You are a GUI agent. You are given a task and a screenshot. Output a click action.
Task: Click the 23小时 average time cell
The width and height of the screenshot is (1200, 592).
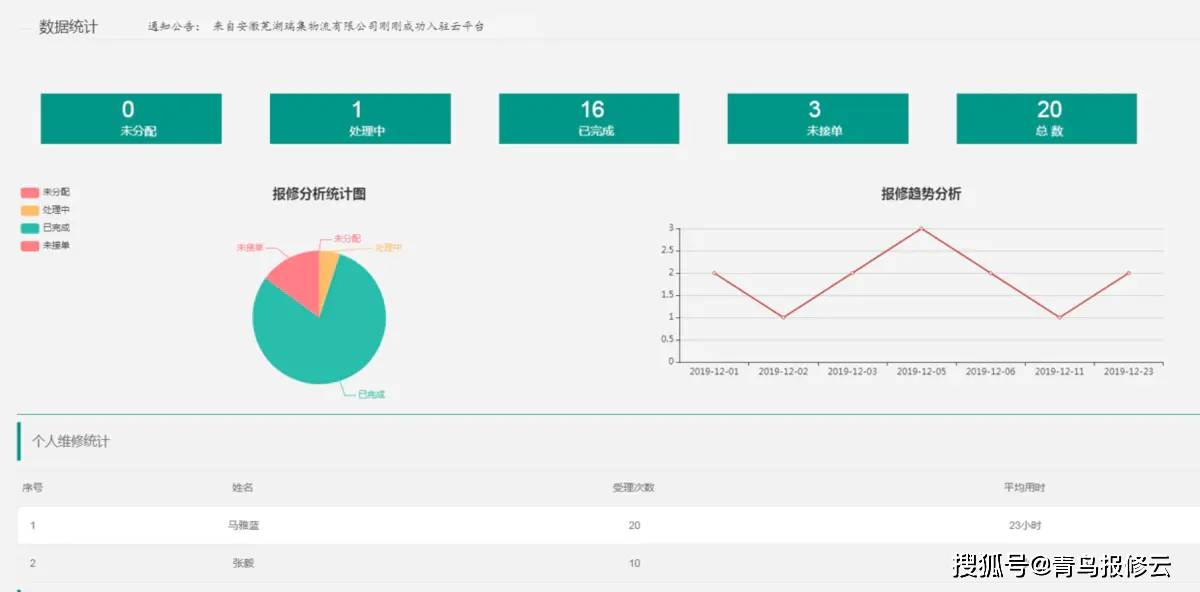(x=1025, y=525)
